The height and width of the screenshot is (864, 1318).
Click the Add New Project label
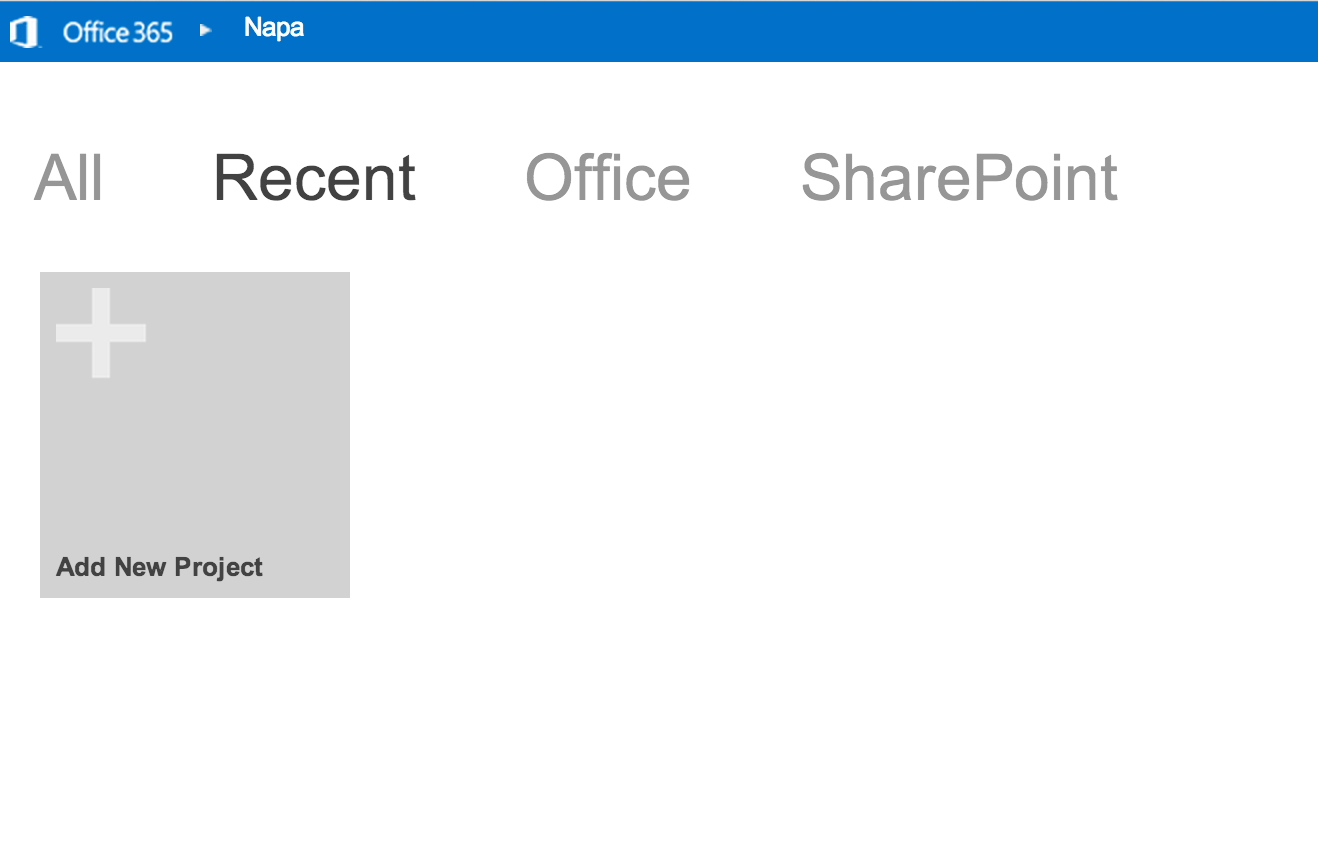click(x=159, y=567)
